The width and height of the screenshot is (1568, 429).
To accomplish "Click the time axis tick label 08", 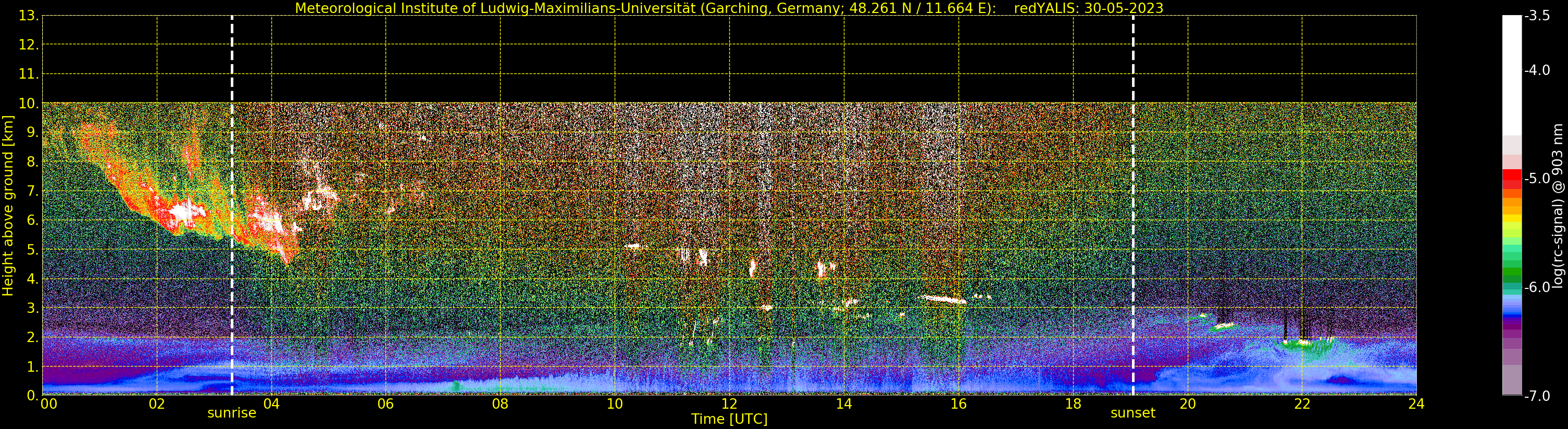I will [500, 404].
